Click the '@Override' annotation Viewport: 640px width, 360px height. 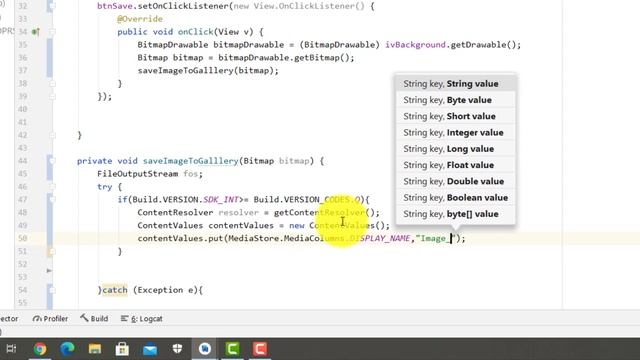tap(140, 19)
